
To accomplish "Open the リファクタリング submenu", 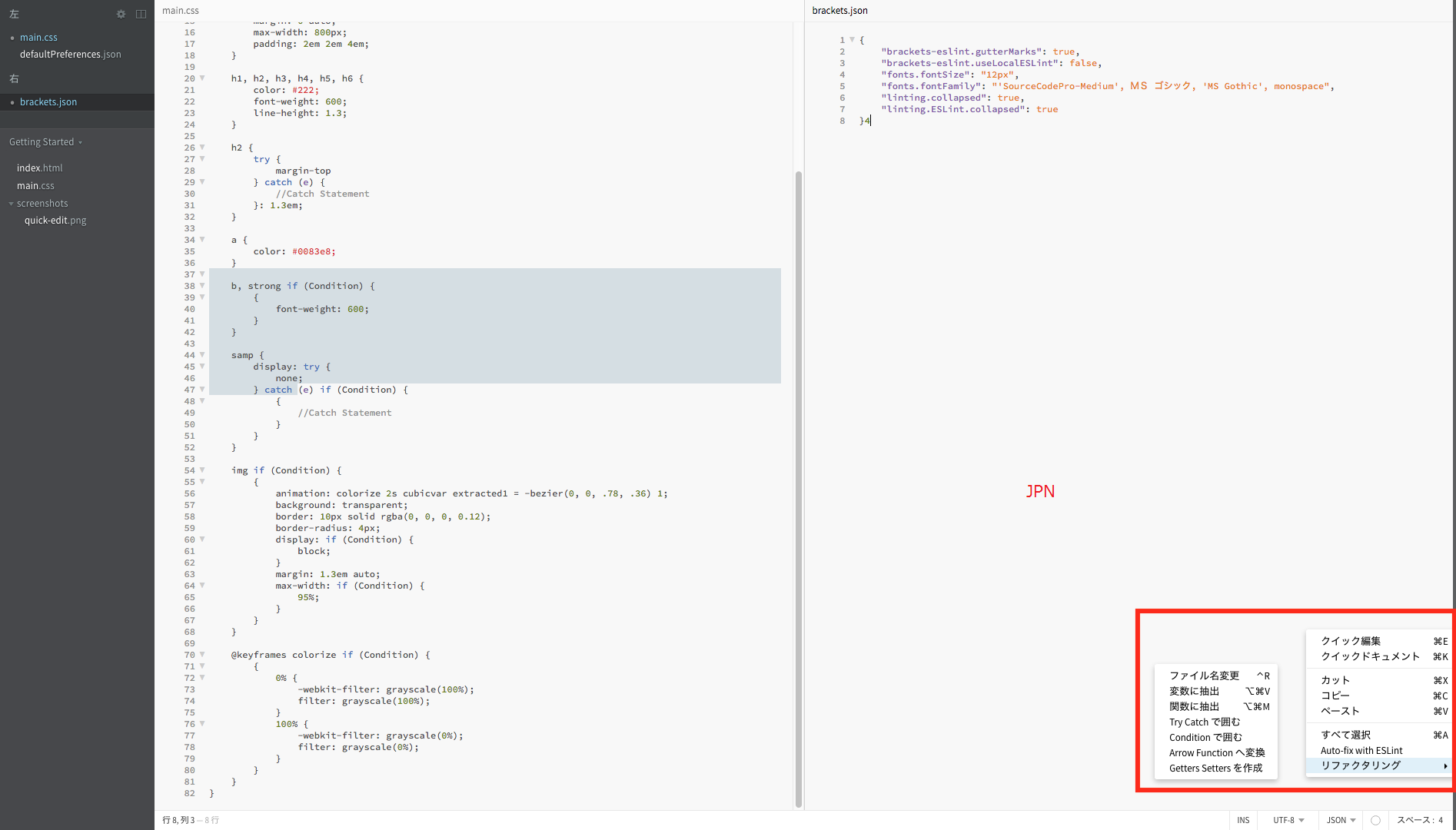I will click(1379, 765).
